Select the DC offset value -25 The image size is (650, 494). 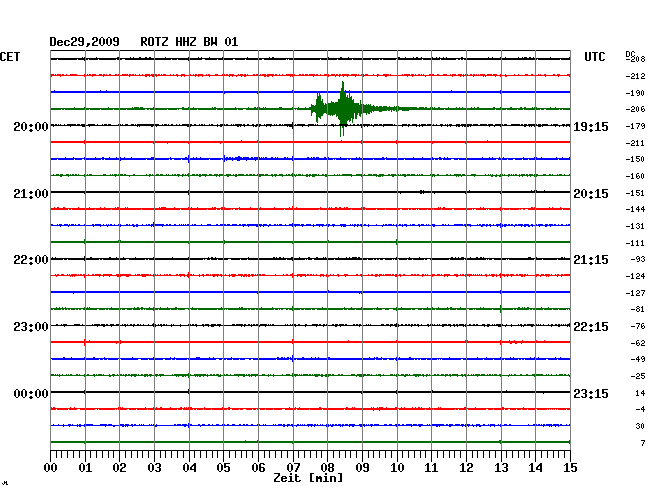(638, 376)
